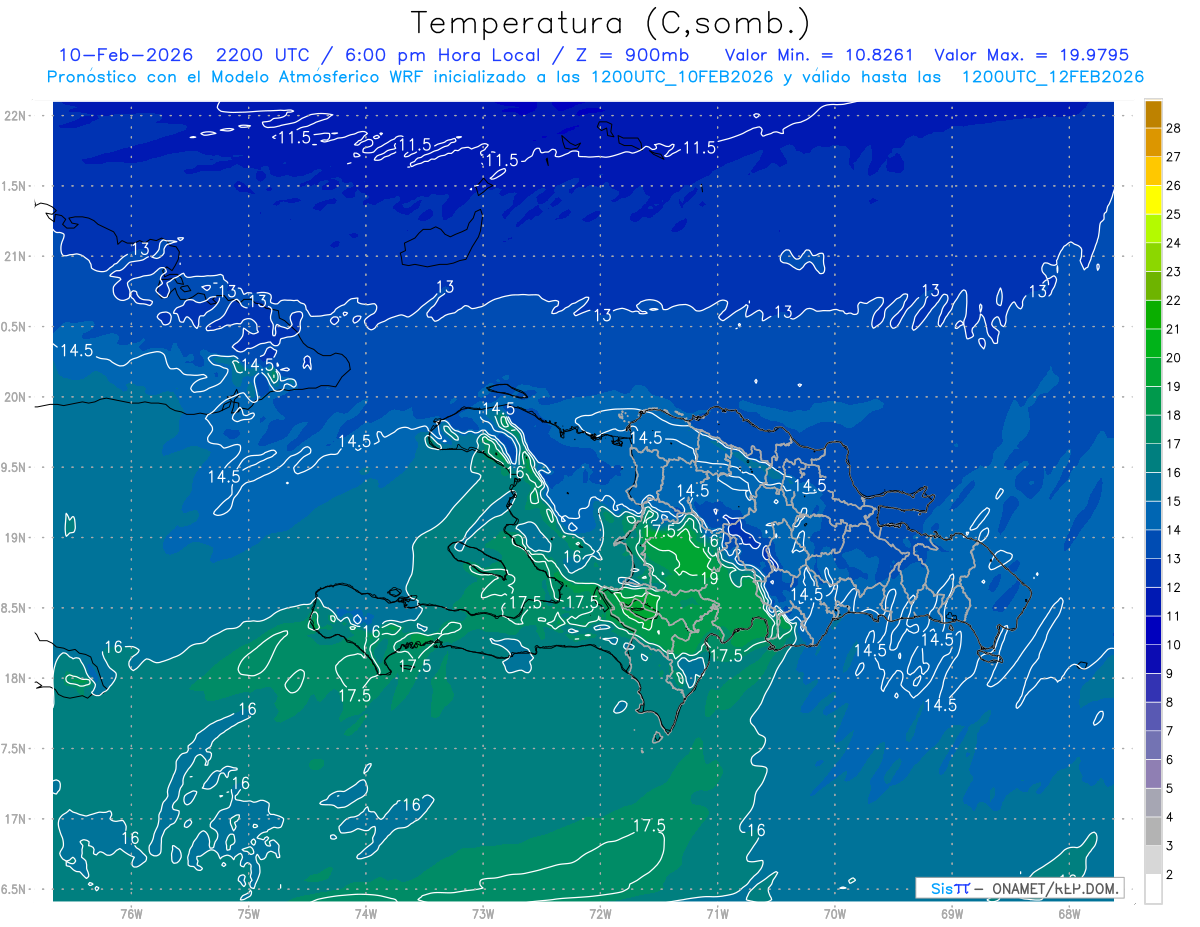1200x927 pixels.
Task: Click the 15 label on the color scale
Action: pyautogui.click(x=1173, y=501)
